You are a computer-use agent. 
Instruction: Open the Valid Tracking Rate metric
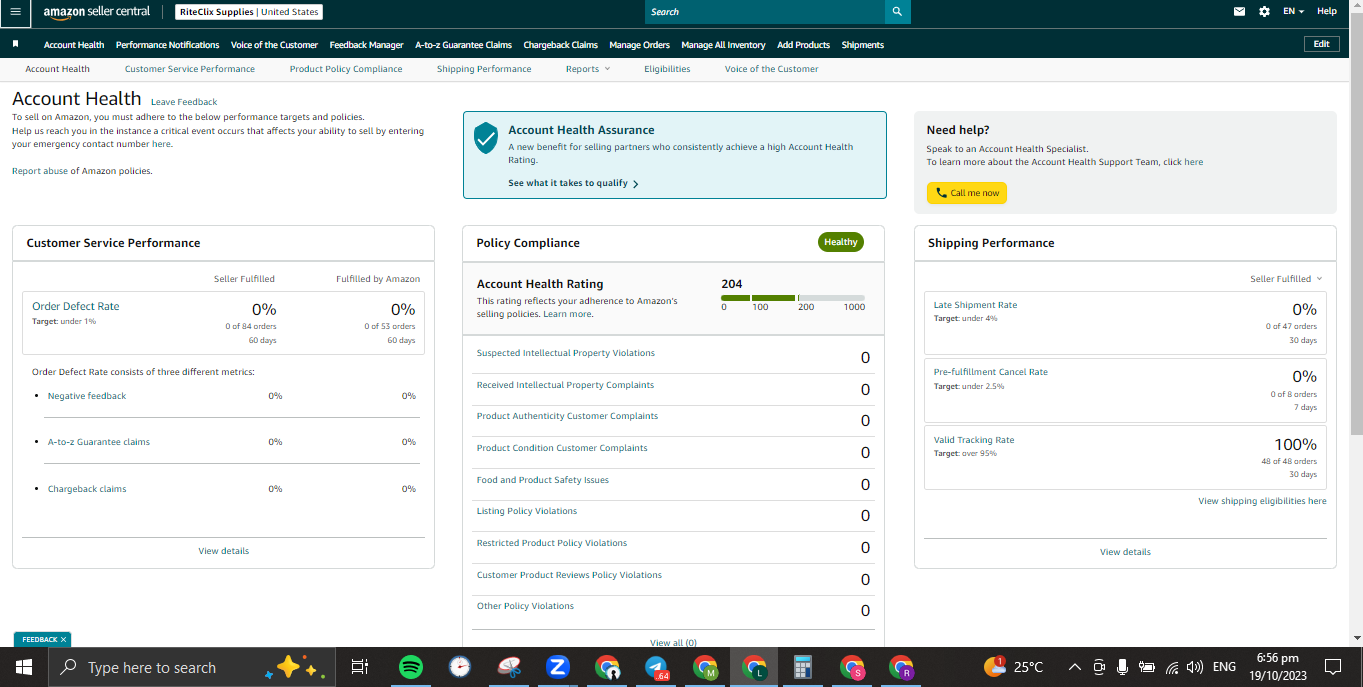tap(974, 440)
